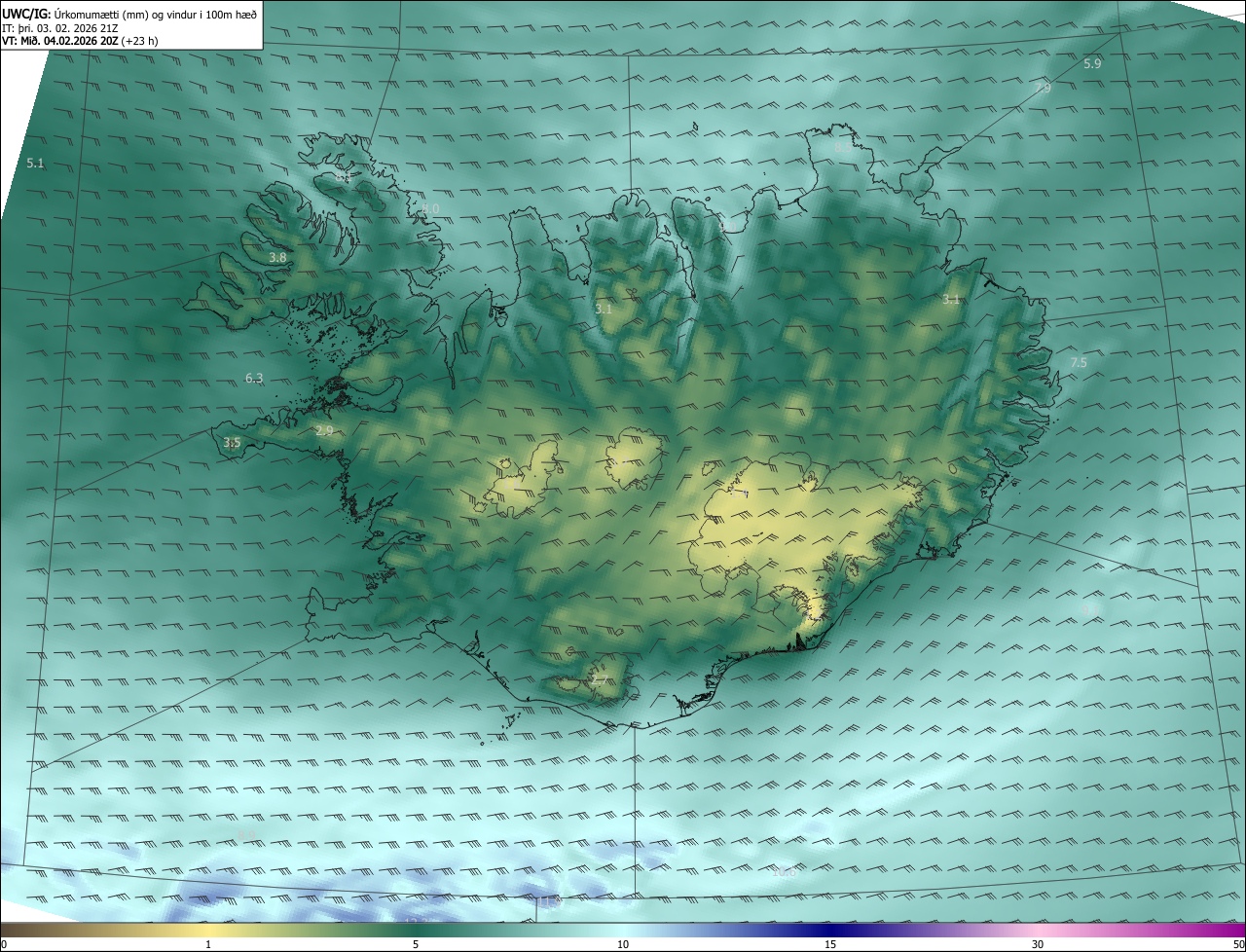This screenshot has width=1246, height=952.
Task: Click the color scale tick labeled 5
Action: pos(416,944)
